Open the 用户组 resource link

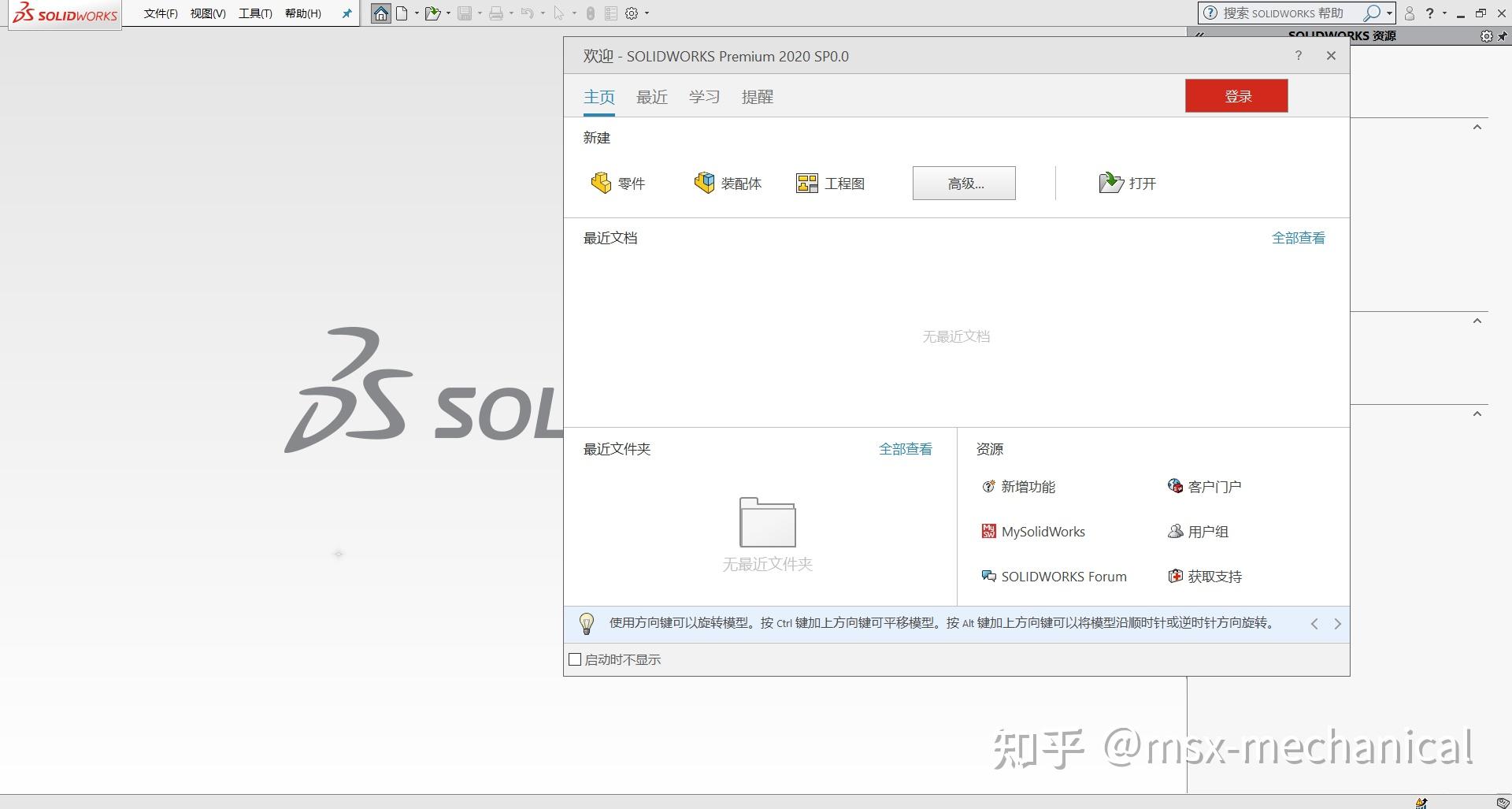[1198, 532]
